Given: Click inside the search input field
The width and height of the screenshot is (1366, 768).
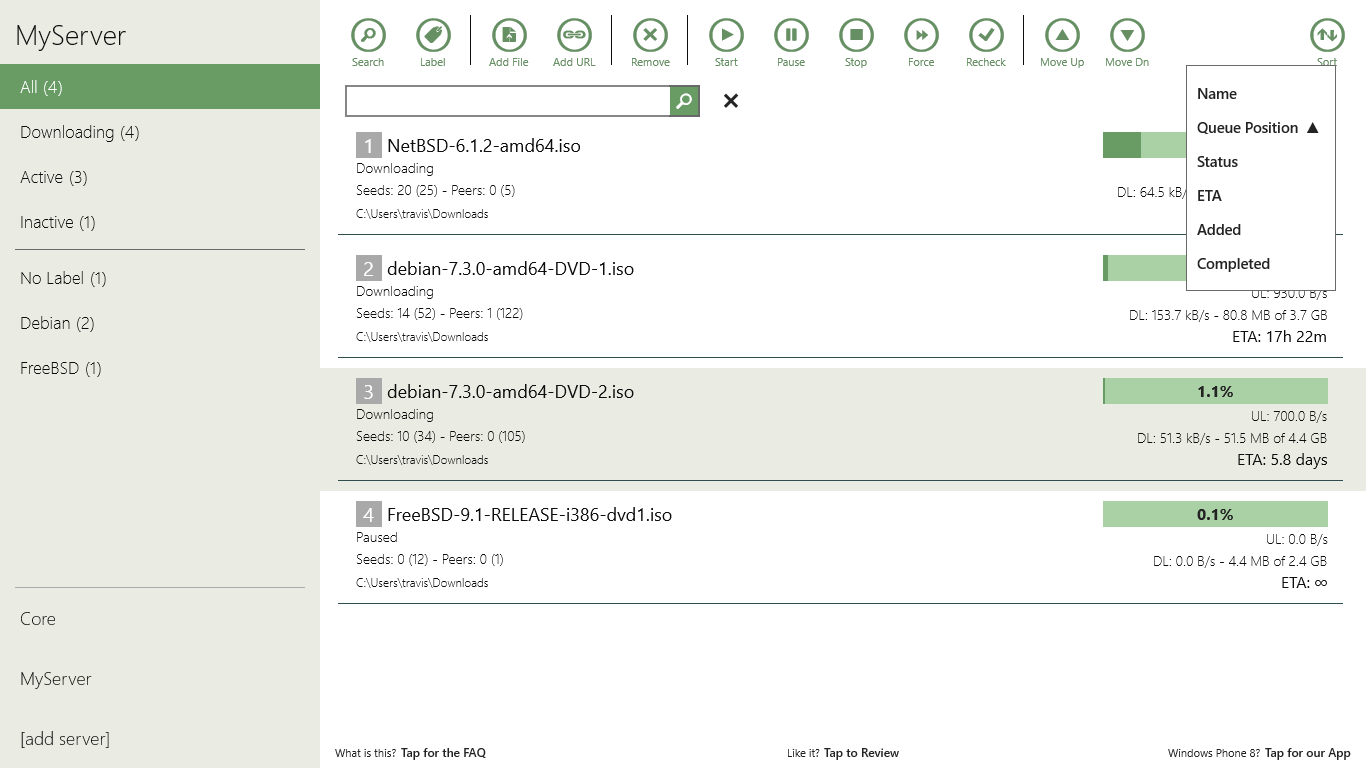Looking at the screenshot, I should click(505, 100).
